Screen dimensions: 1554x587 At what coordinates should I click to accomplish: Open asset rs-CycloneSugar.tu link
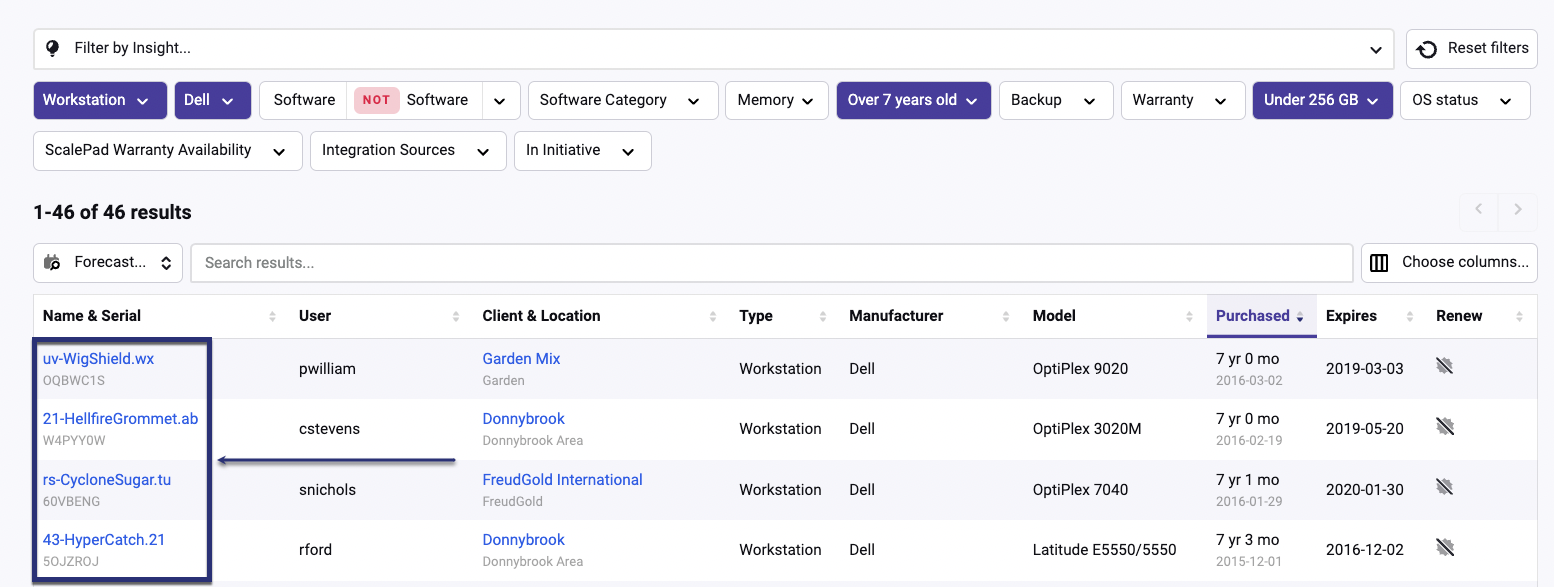pos(107,480)
